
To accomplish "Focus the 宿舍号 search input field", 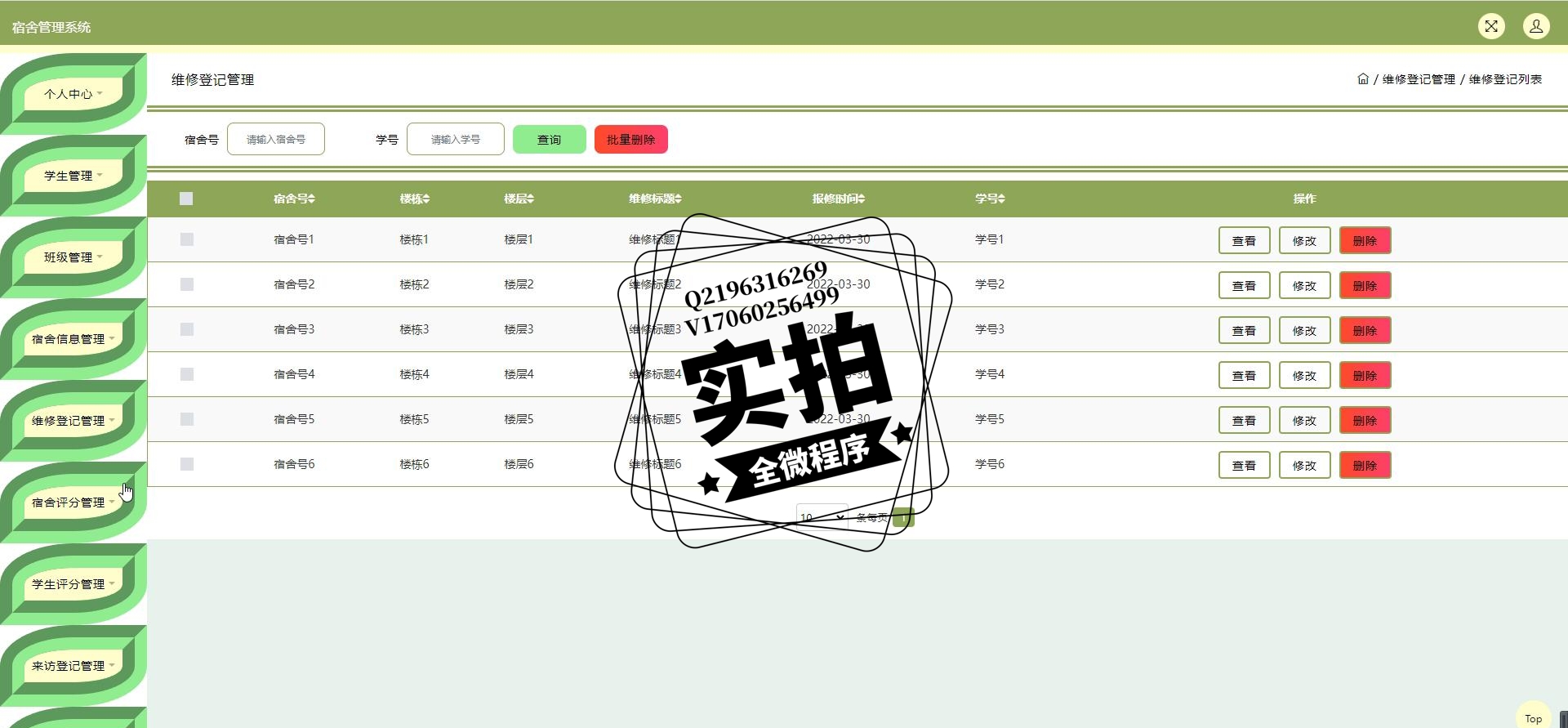I will pos(276,139).
